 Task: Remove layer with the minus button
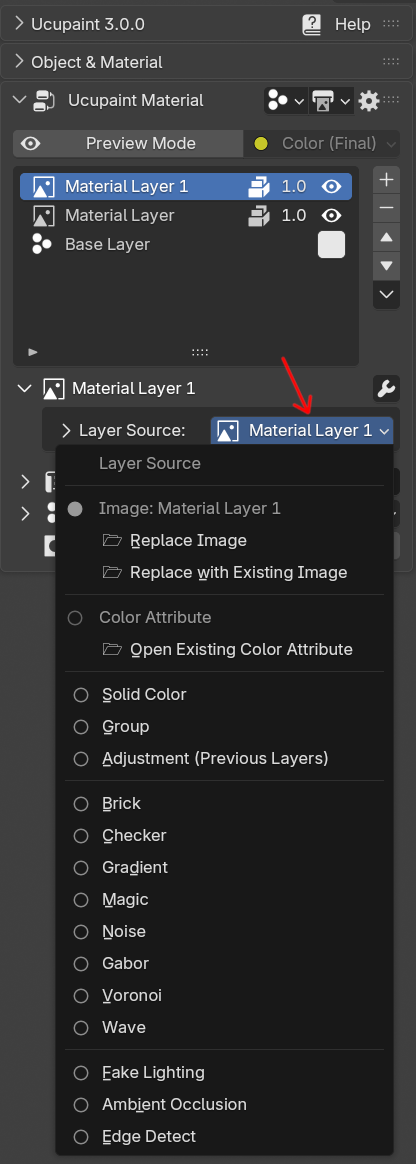pos(386,208)
